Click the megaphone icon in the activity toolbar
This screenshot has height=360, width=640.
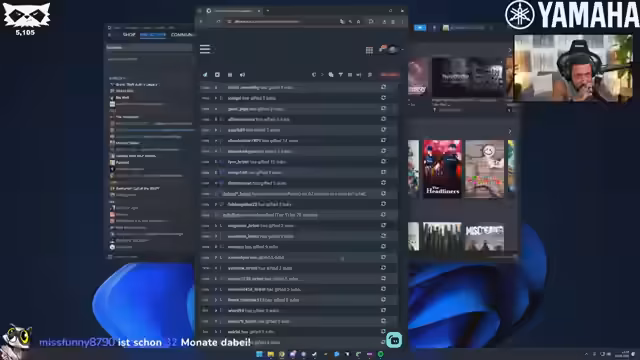coord(242,75)
